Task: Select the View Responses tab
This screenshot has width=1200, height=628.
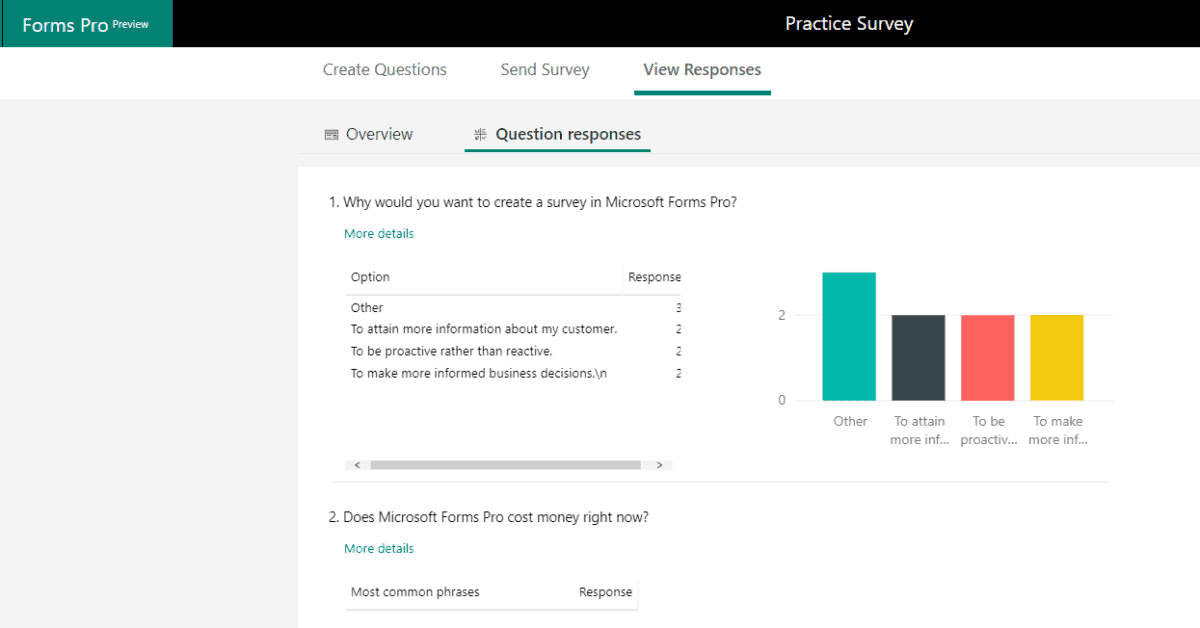Action: pyautogui.click(x=702, y=70)
